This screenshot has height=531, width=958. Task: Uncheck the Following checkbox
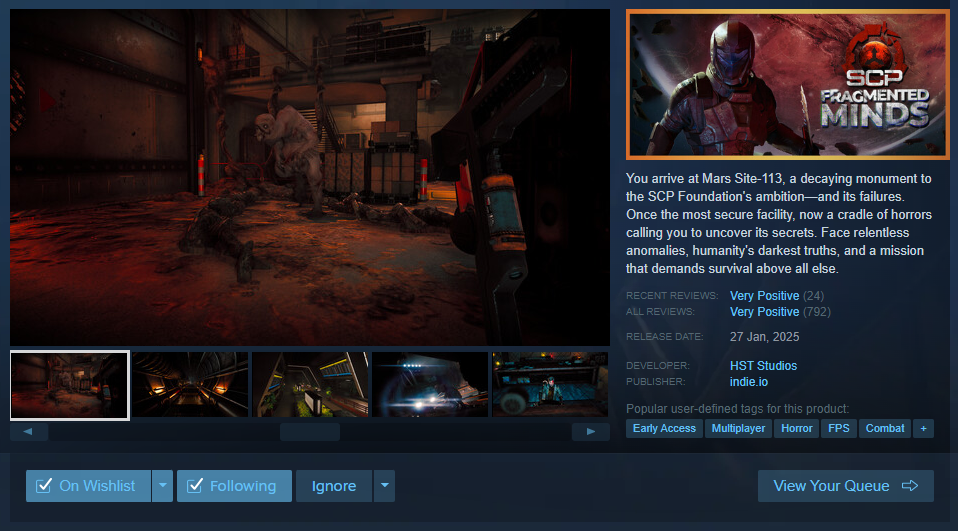pyautogui.click(x=195, y=486)
